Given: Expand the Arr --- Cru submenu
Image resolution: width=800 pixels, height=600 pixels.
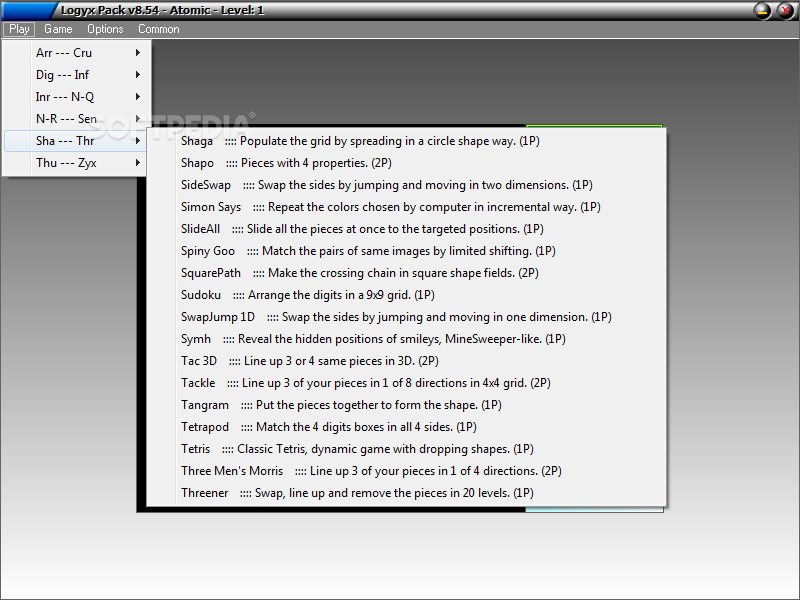Looking at the screenshot, I should point(76,53).
